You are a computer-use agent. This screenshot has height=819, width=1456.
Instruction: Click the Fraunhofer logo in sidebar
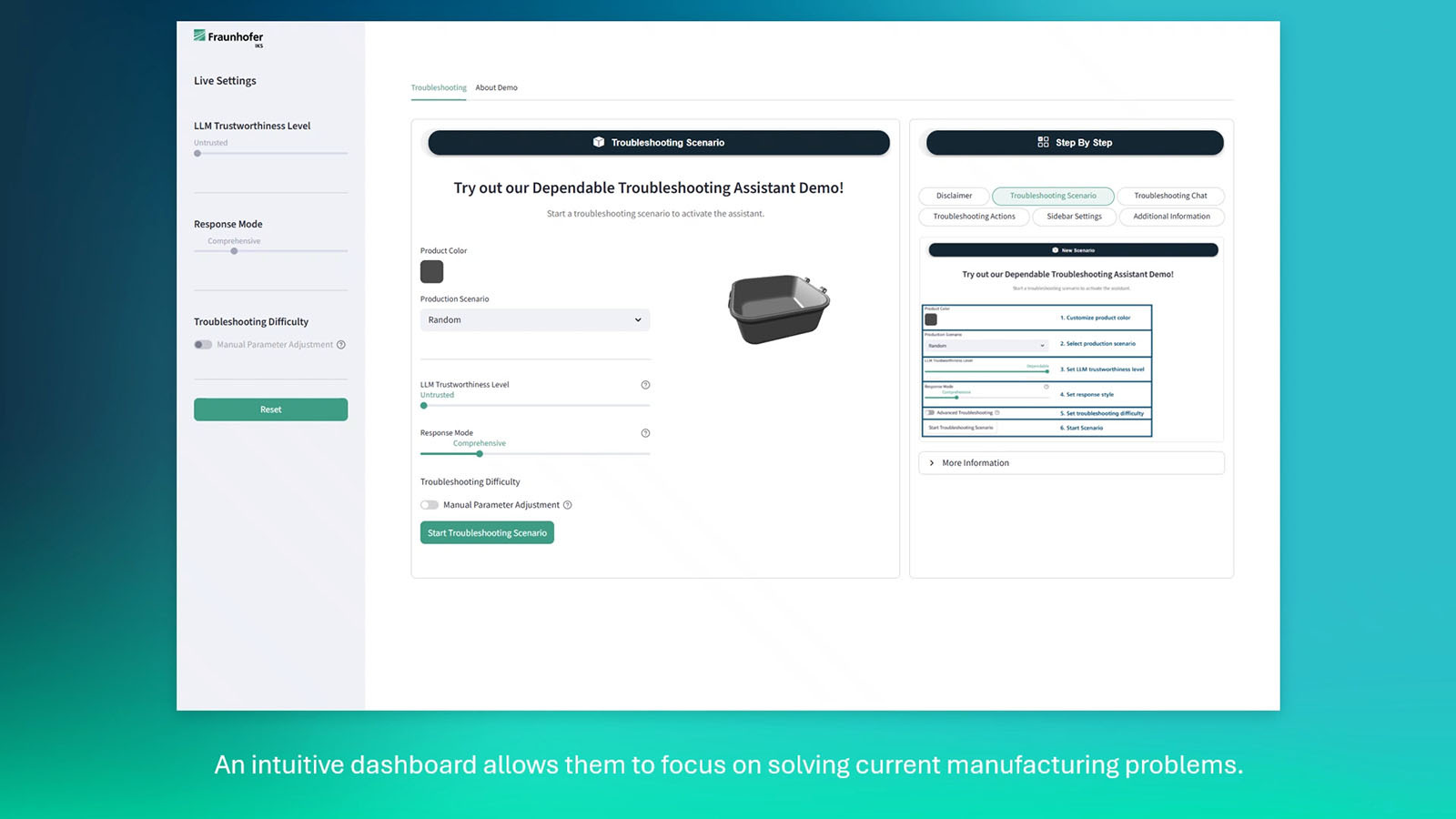(228, 37)
